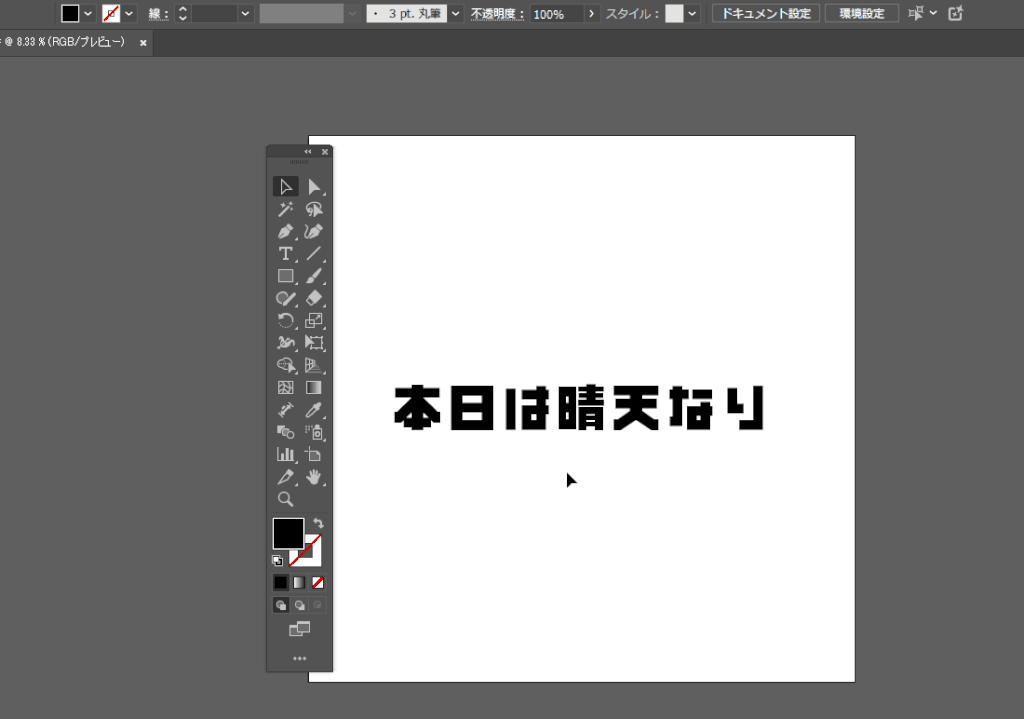This screenshot has width=1024, height=719.
Task: Select the Shaper tool
Action: [x=285, y=298]
